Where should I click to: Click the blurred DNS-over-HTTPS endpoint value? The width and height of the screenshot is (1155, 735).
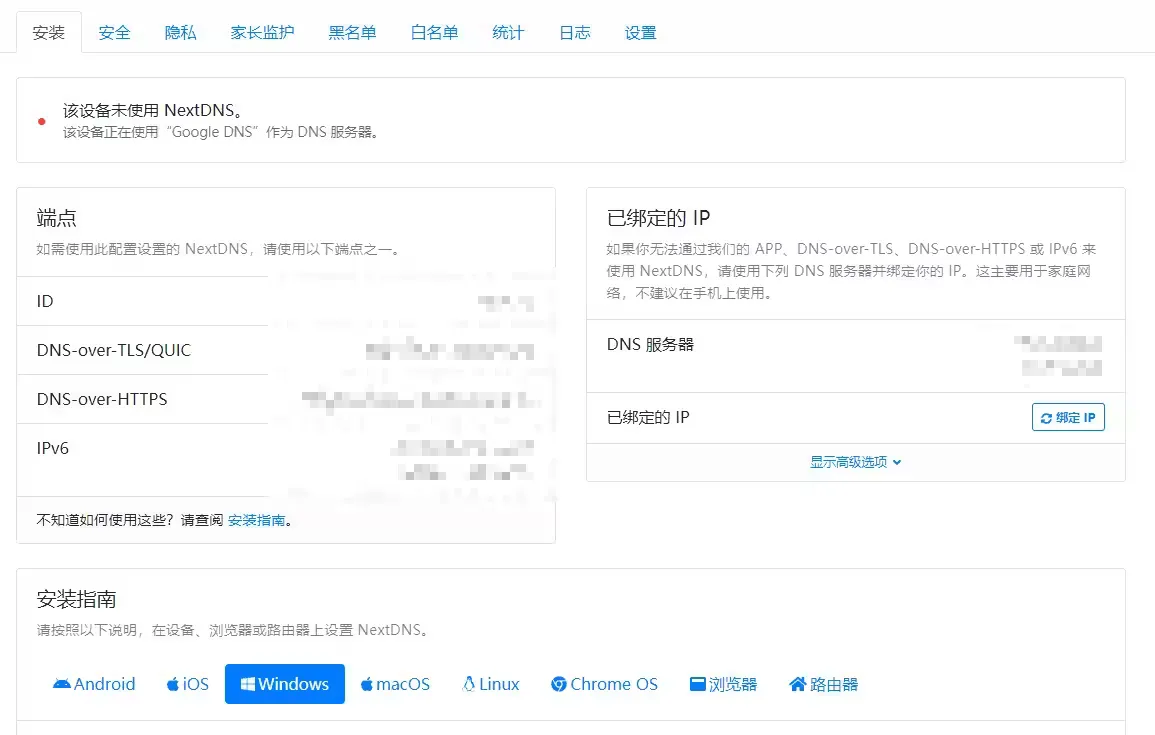tap(420, 400)
